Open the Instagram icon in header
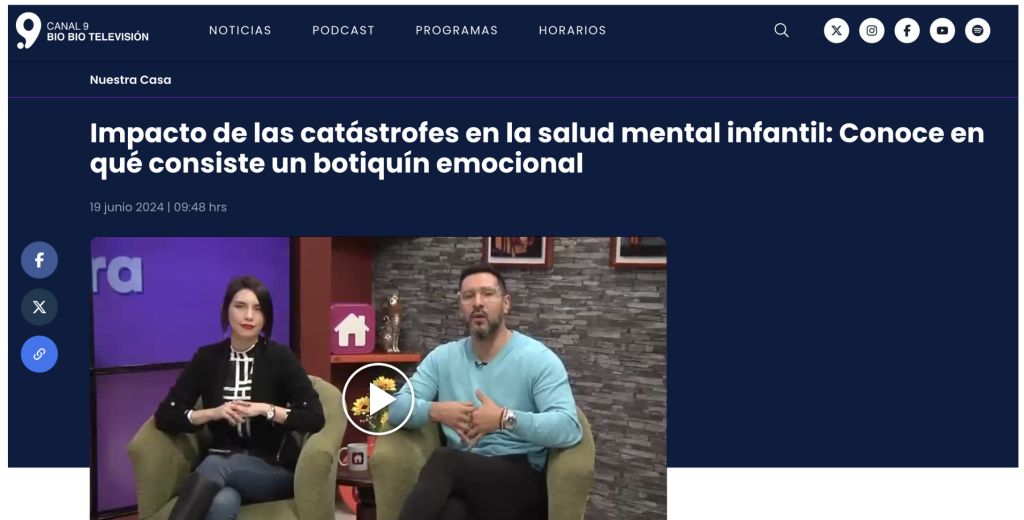The height and width of the screenshot is (520, 1024). tap(871, 31)
